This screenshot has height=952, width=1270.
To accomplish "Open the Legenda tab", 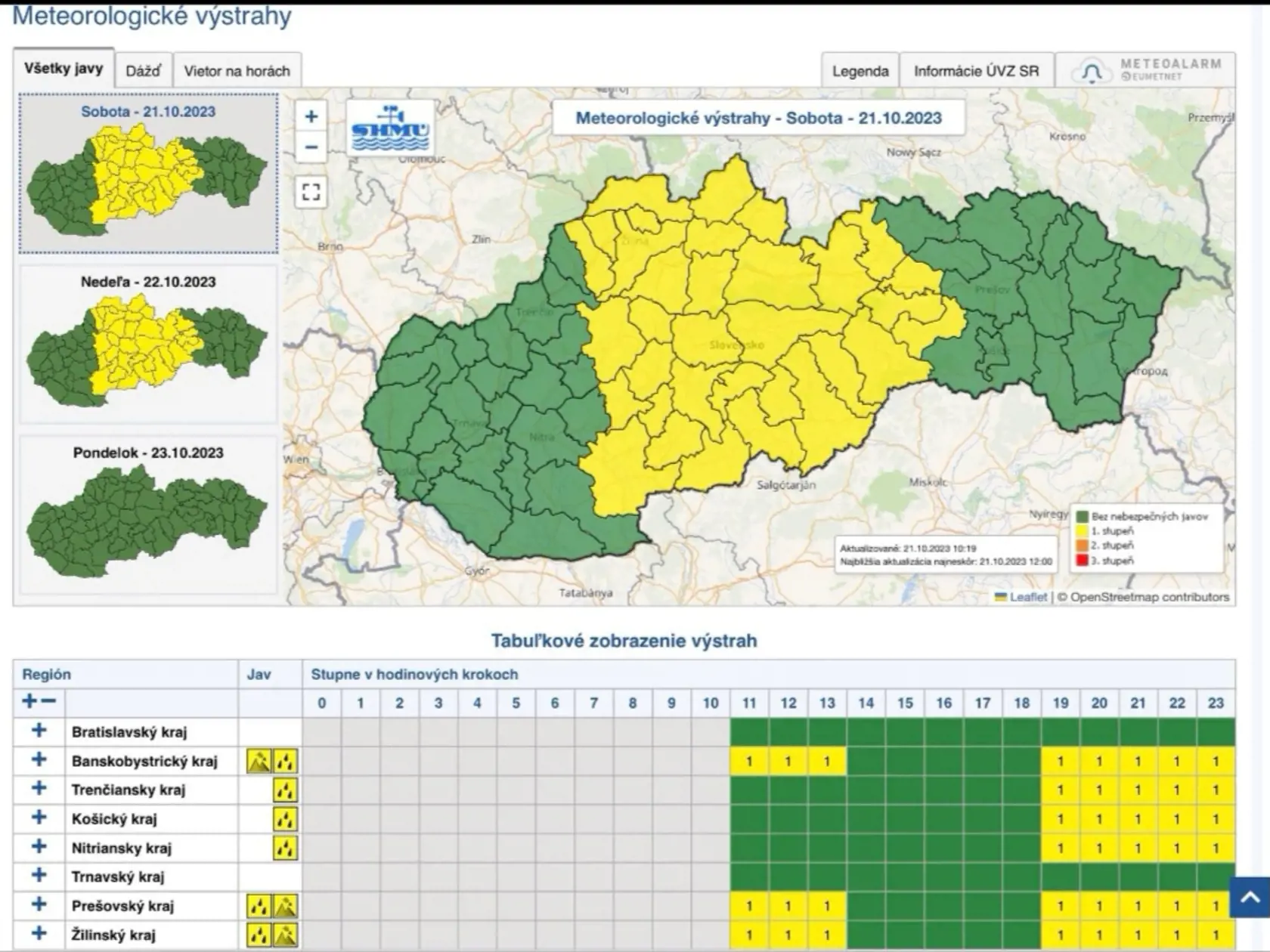I will coord(860,71).
